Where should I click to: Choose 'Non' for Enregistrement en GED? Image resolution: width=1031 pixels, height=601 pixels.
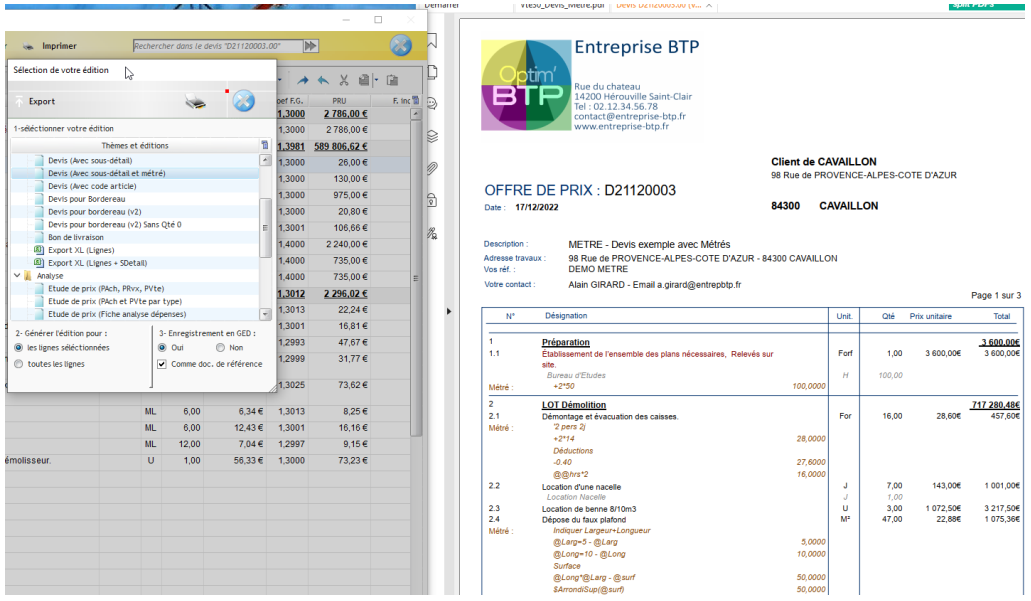click(221, 347)
